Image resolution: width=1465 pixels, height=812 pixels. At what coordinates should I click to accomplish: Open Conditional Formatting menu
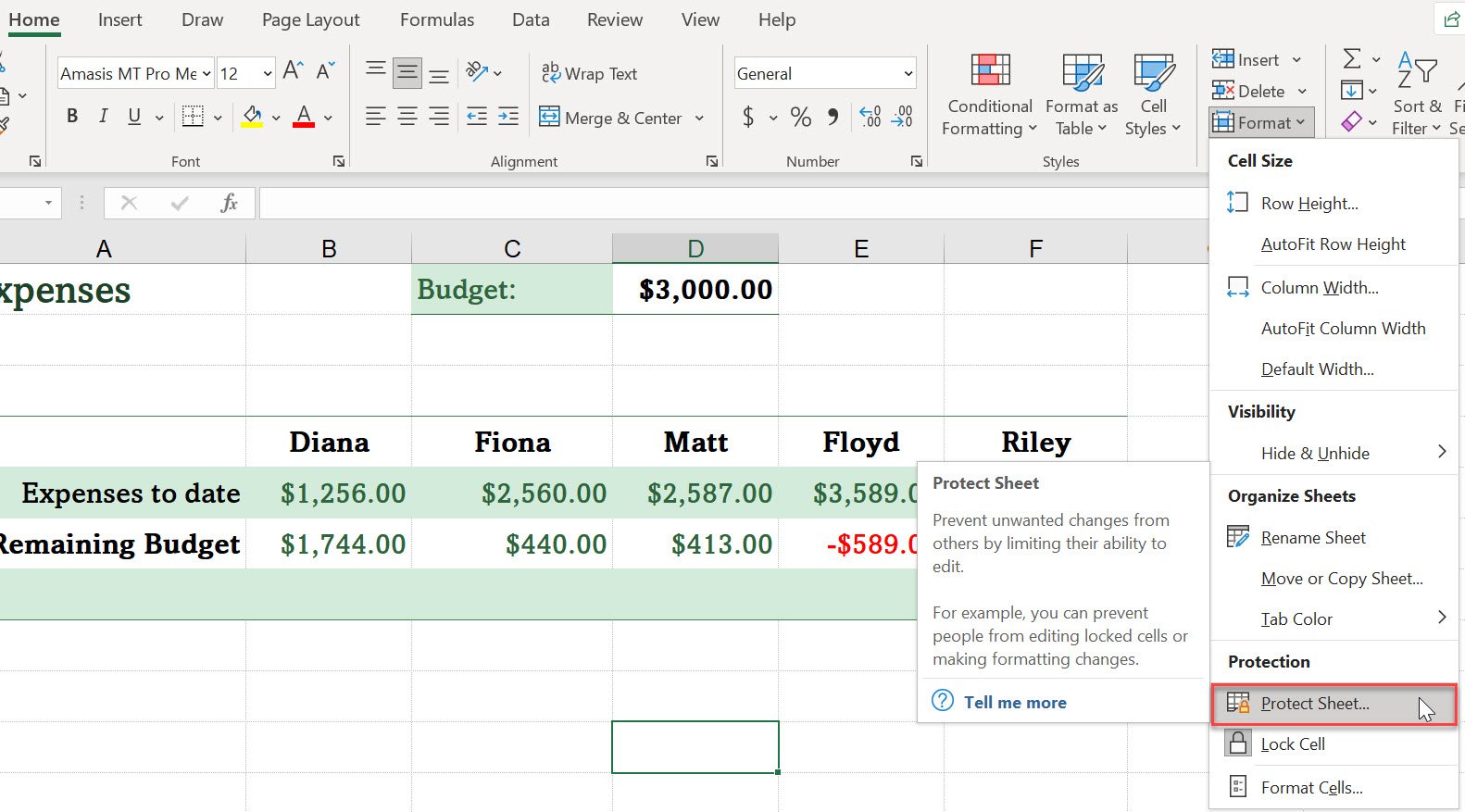click(x=989, y=94)
